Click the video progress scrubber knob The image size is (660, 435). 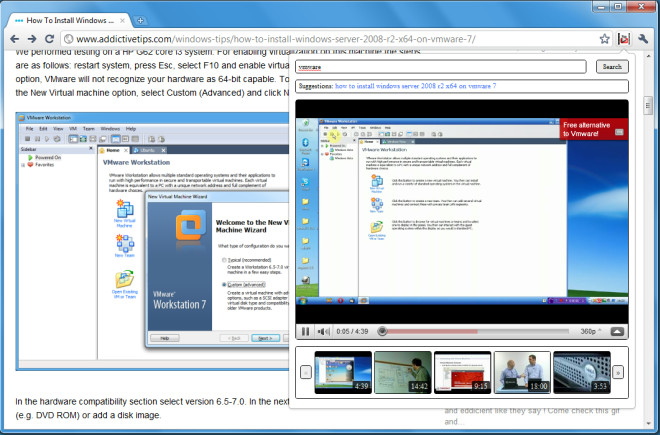[382, 331]
